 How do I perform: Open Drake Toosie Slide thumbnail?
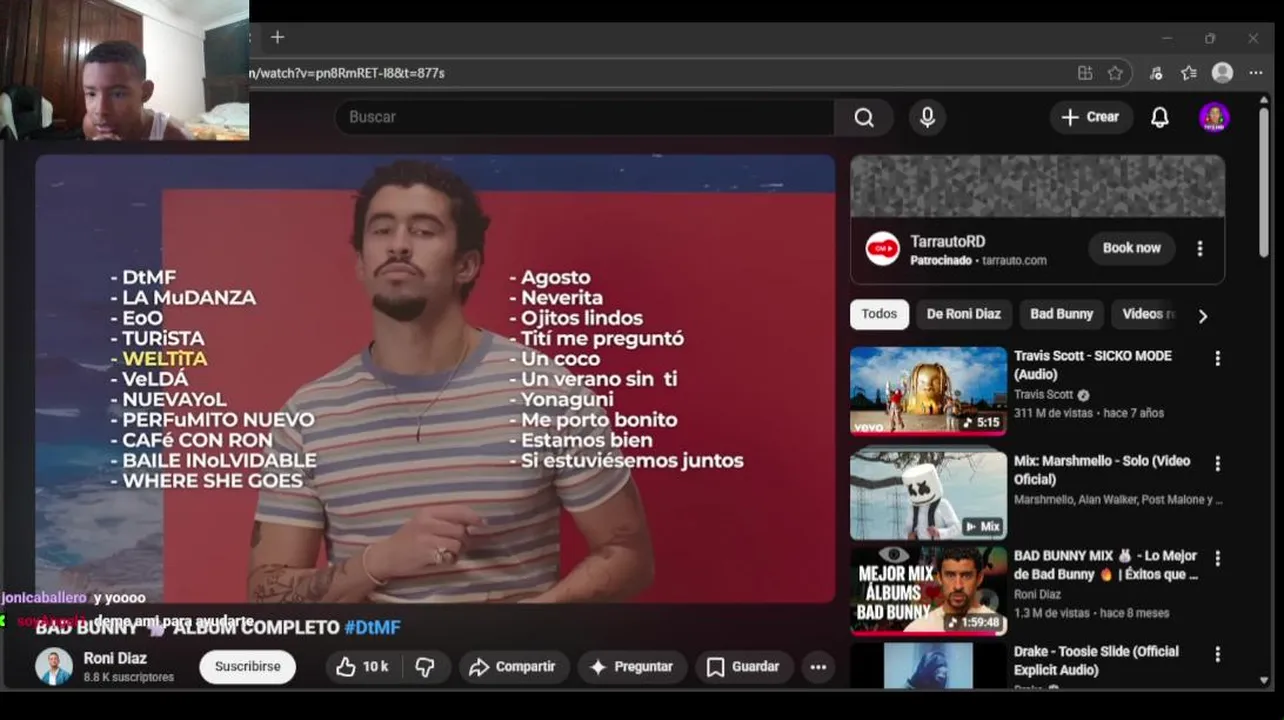tap(928, 665)
